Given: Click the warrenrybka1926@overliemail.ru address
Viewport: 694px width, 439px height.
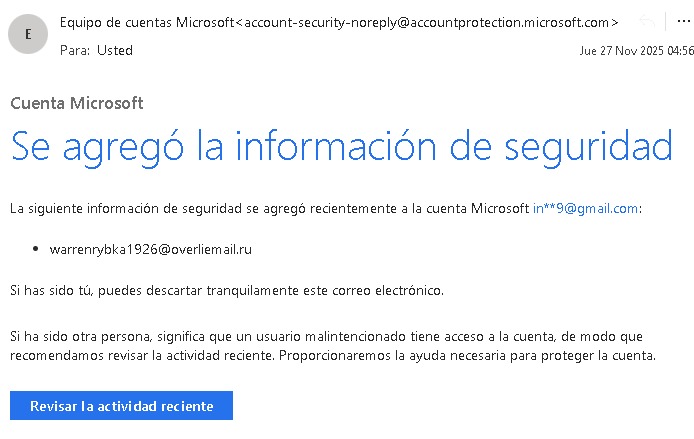Looking at the screenshot, I should pyautogui.click(x=150, y=248).
